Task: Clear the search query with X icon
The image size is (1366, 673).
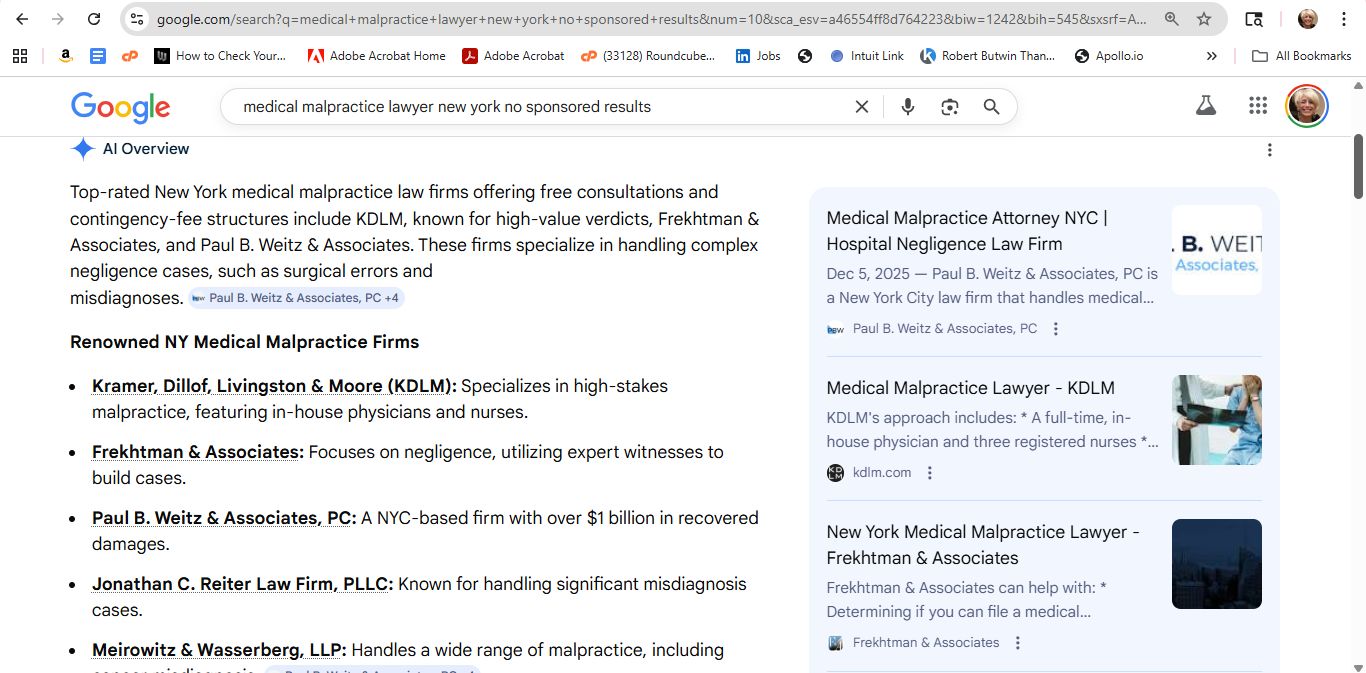Action: [x=861, y=107]
